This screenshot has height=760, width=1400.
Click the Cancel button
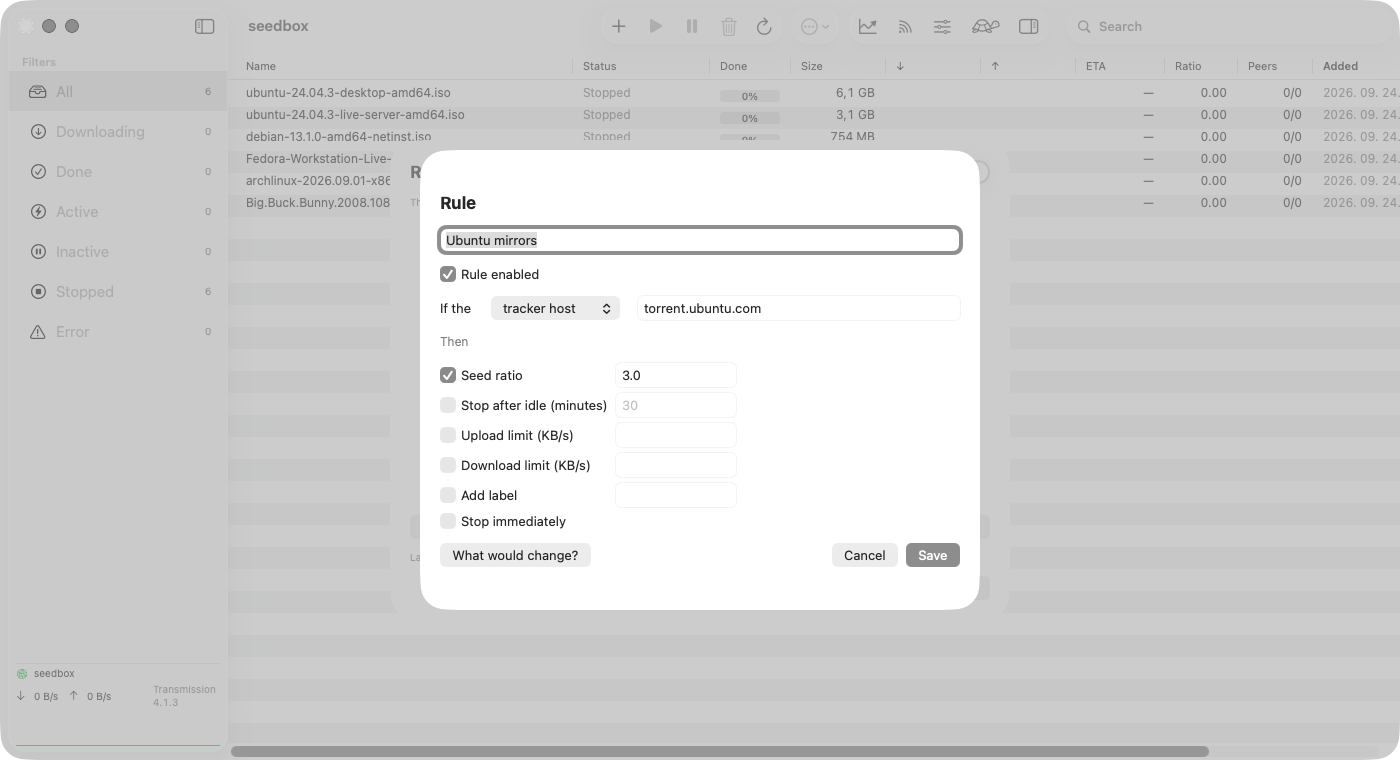click(x=864, y=555)
